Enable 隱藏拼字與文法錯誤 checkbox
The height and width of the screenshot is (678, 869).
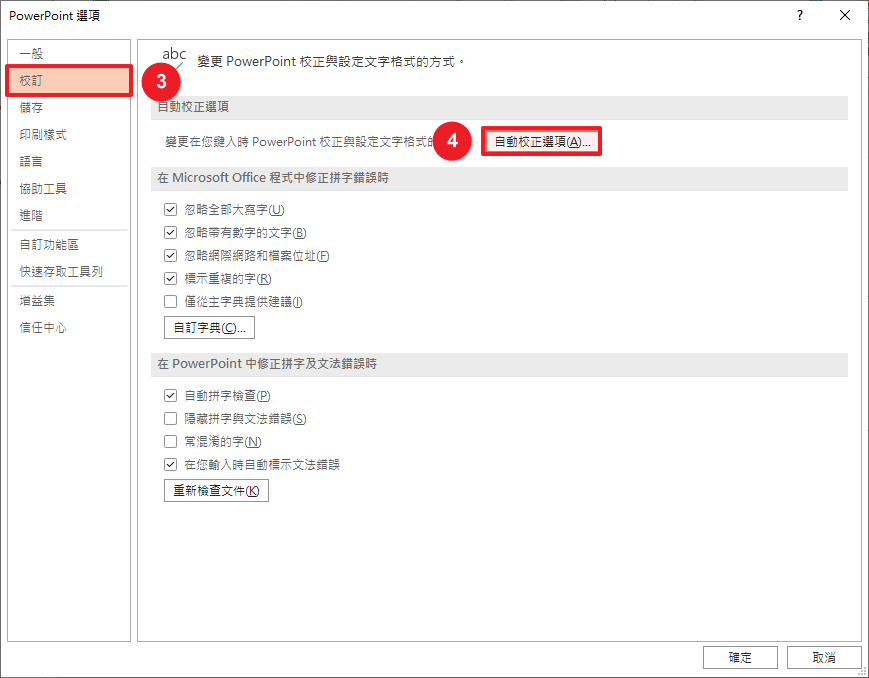(x=170, y=419)
